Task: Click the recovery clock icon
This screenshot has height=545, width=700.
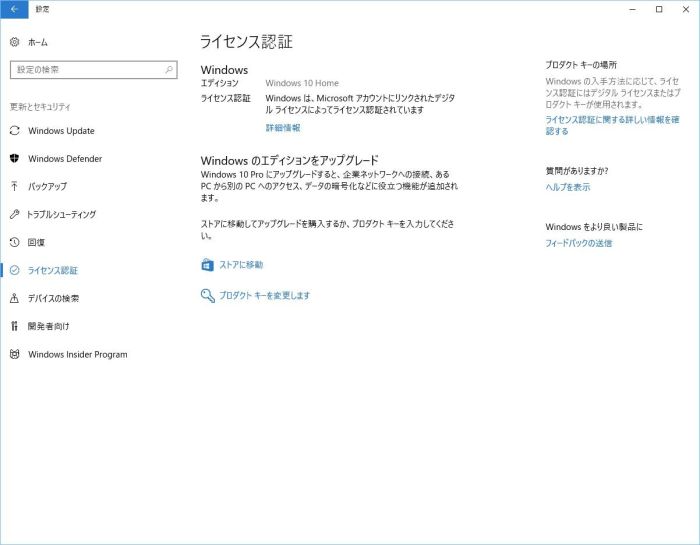Action: [x=14, y=242]
